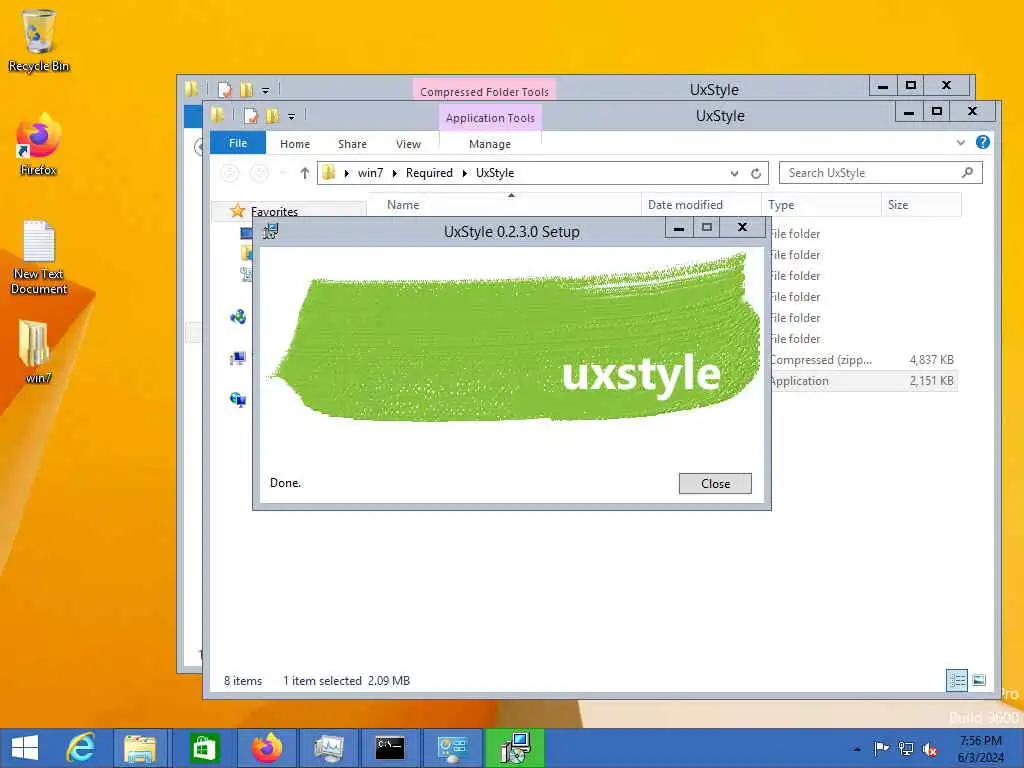The width and height of the screenshot is (1024, 768).
Task: Open the Windows Store taskbar icon
Action: coord(204,748)
